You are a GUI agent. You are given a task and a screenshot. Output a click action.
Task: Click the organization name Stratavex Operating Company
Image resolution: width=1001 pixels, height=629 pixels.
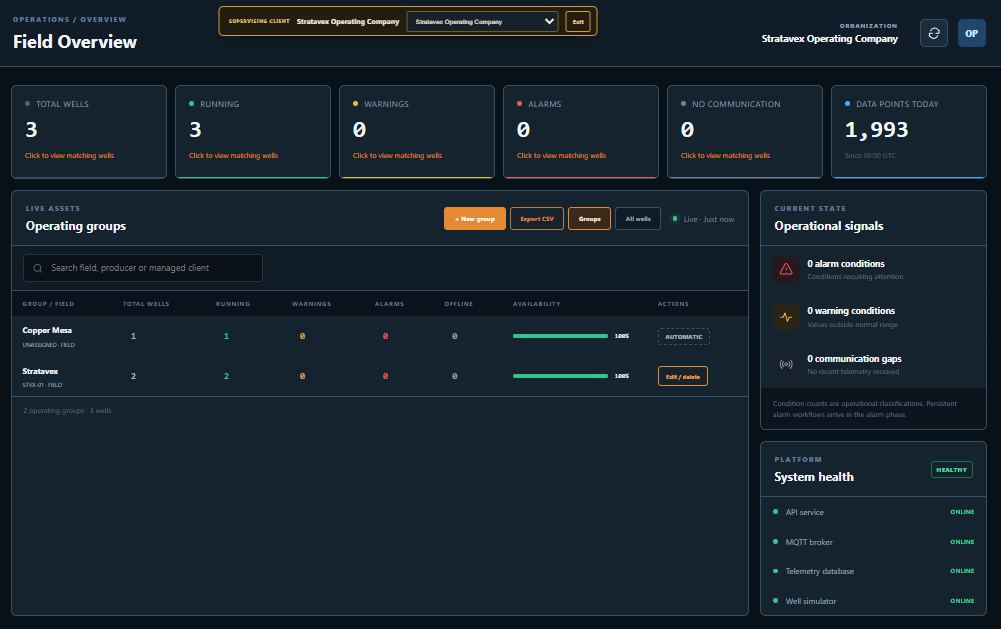829,39
